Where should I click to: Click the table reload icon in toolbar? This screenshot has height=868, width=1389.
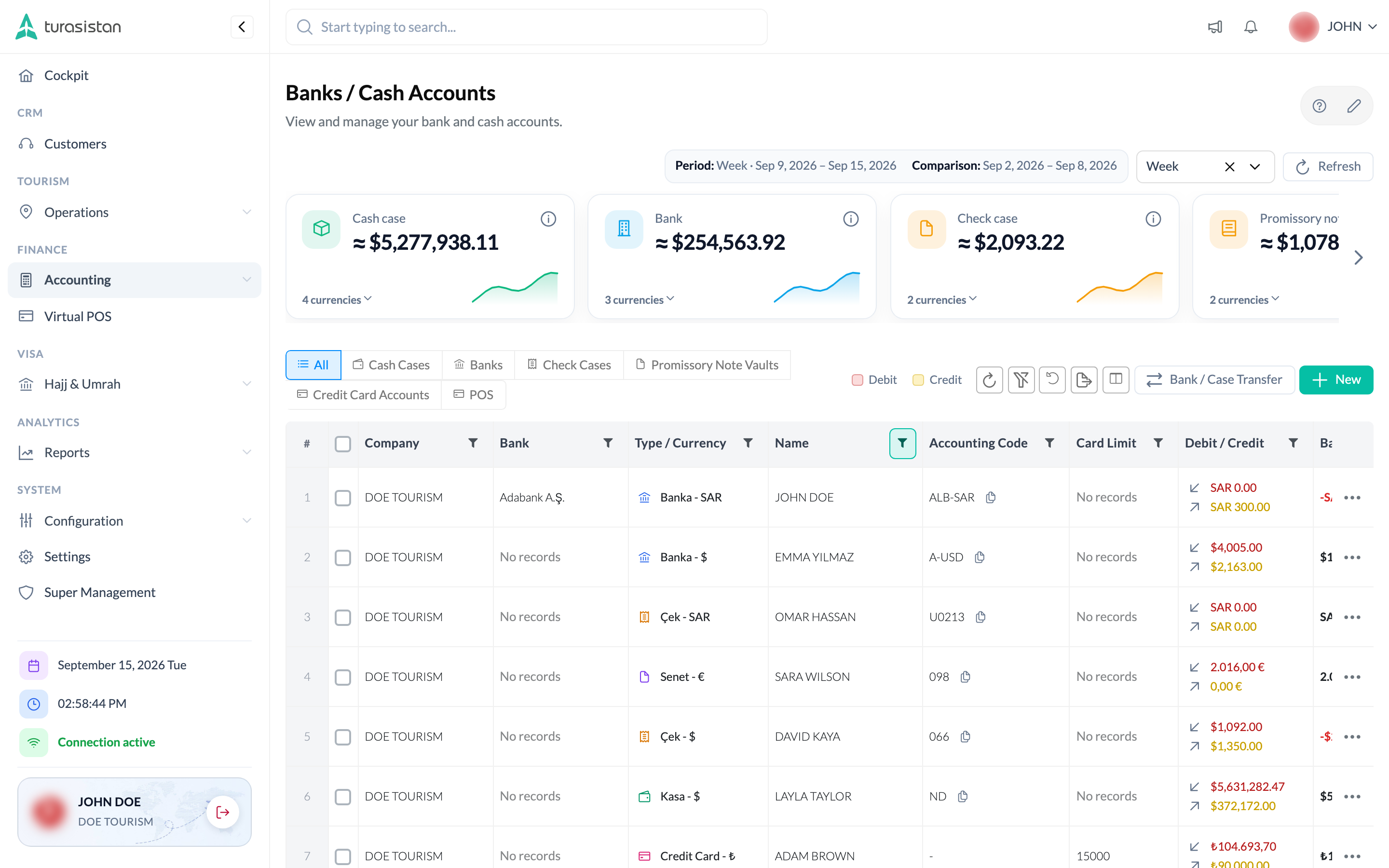point(990,380)
